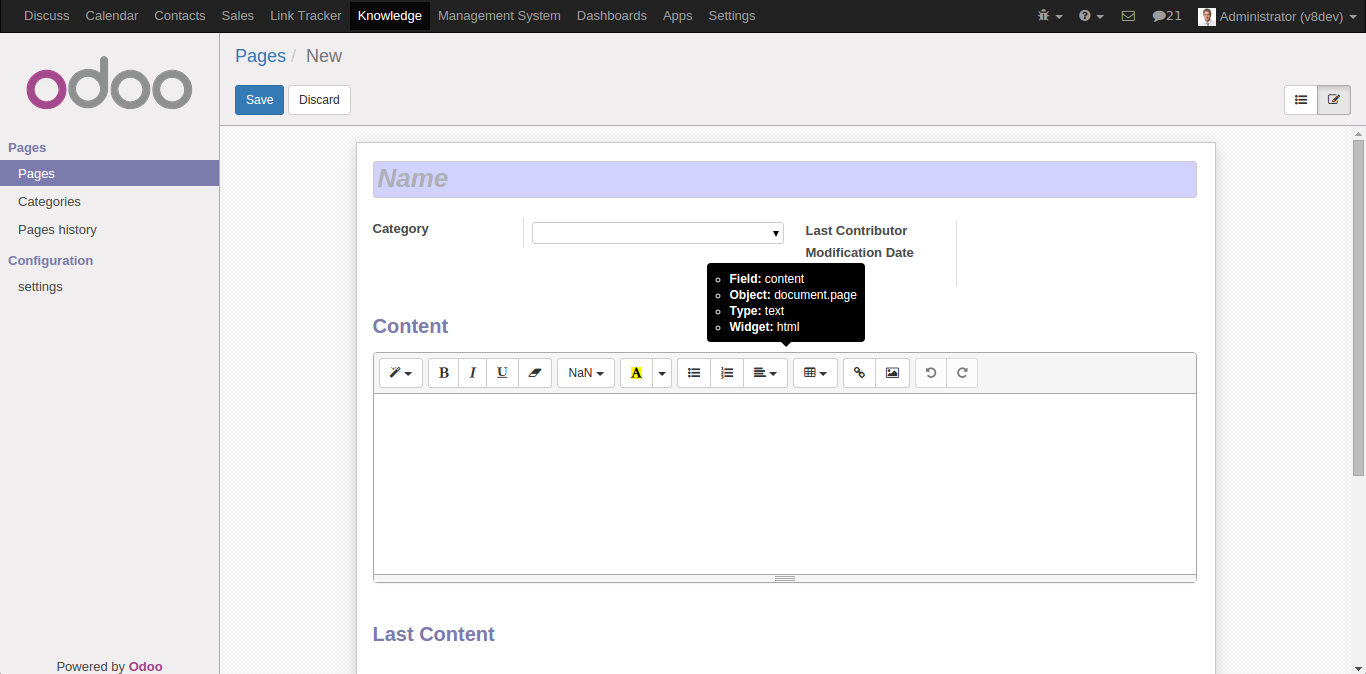Apply italic formatting to content
The height and width of the screenshot is (674, 1366).
pos(473,373)
